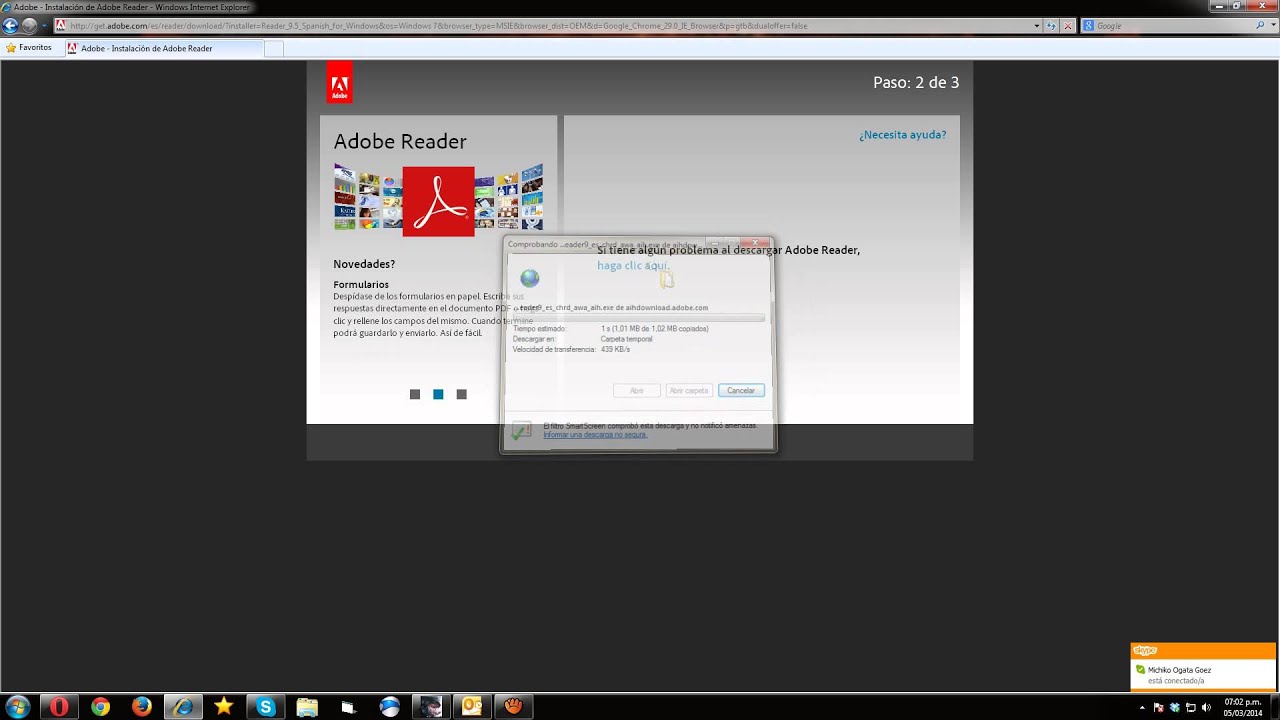Open Skype from the taskbar
1280x720 pixels.
(x=265, y=707)
